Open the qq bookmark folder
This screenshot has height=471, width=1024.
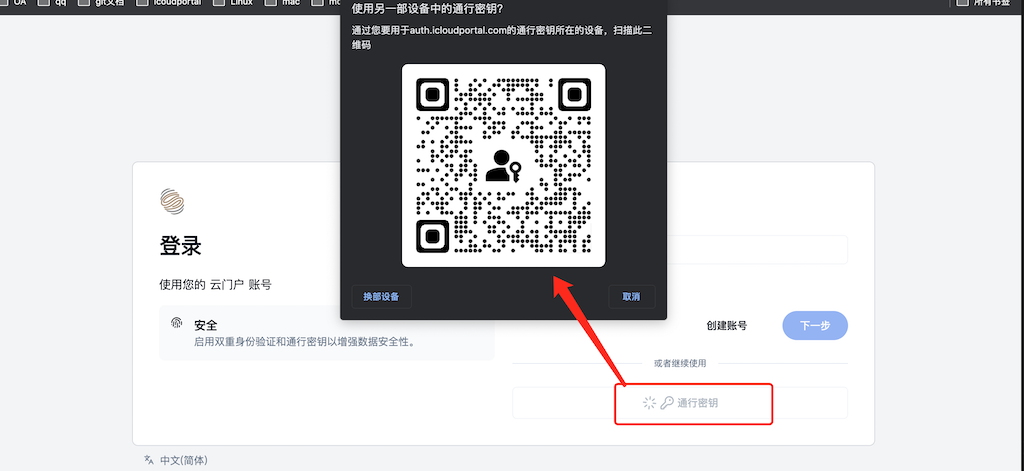tap(53, 3)
